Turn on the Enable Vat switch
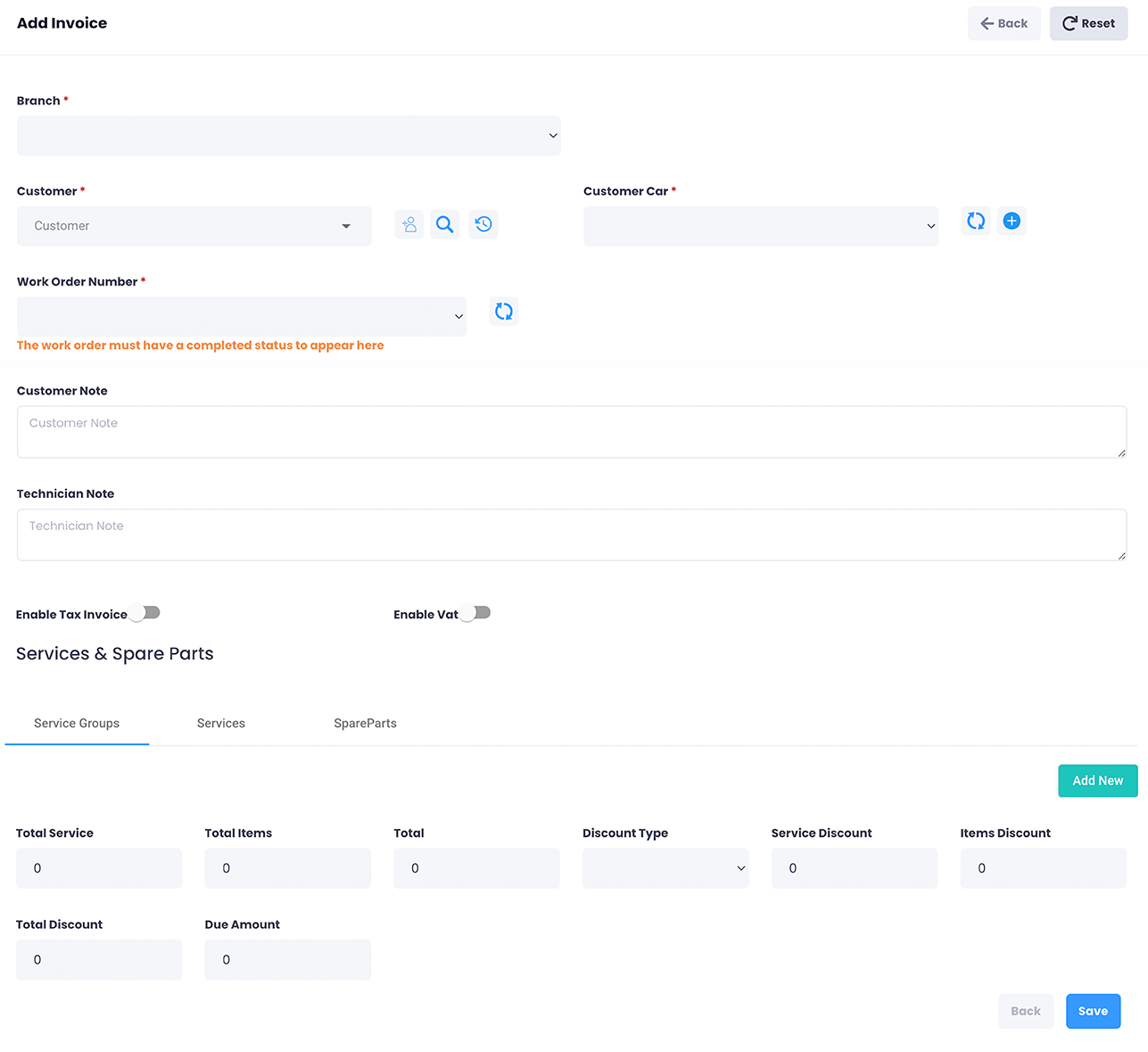The image size is (1148, 1052). click(475, 613)
